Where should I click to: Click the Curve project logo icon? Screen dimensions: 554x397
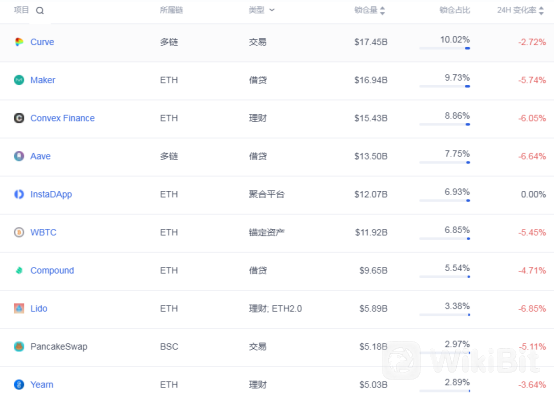[x=19, y=42]
